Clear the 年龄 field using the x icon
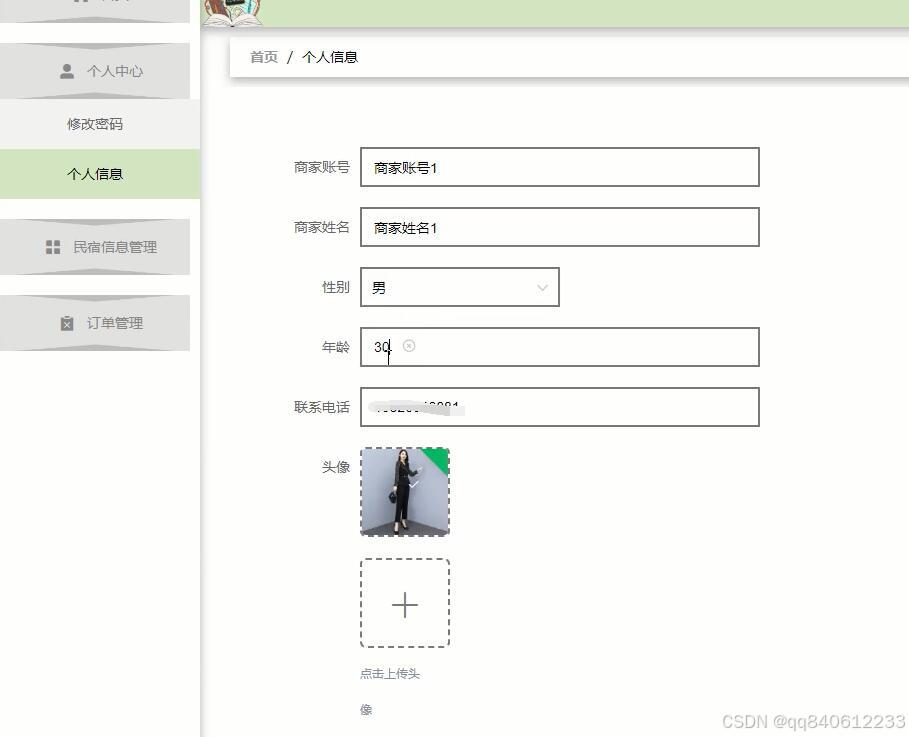 pos(410,346)
